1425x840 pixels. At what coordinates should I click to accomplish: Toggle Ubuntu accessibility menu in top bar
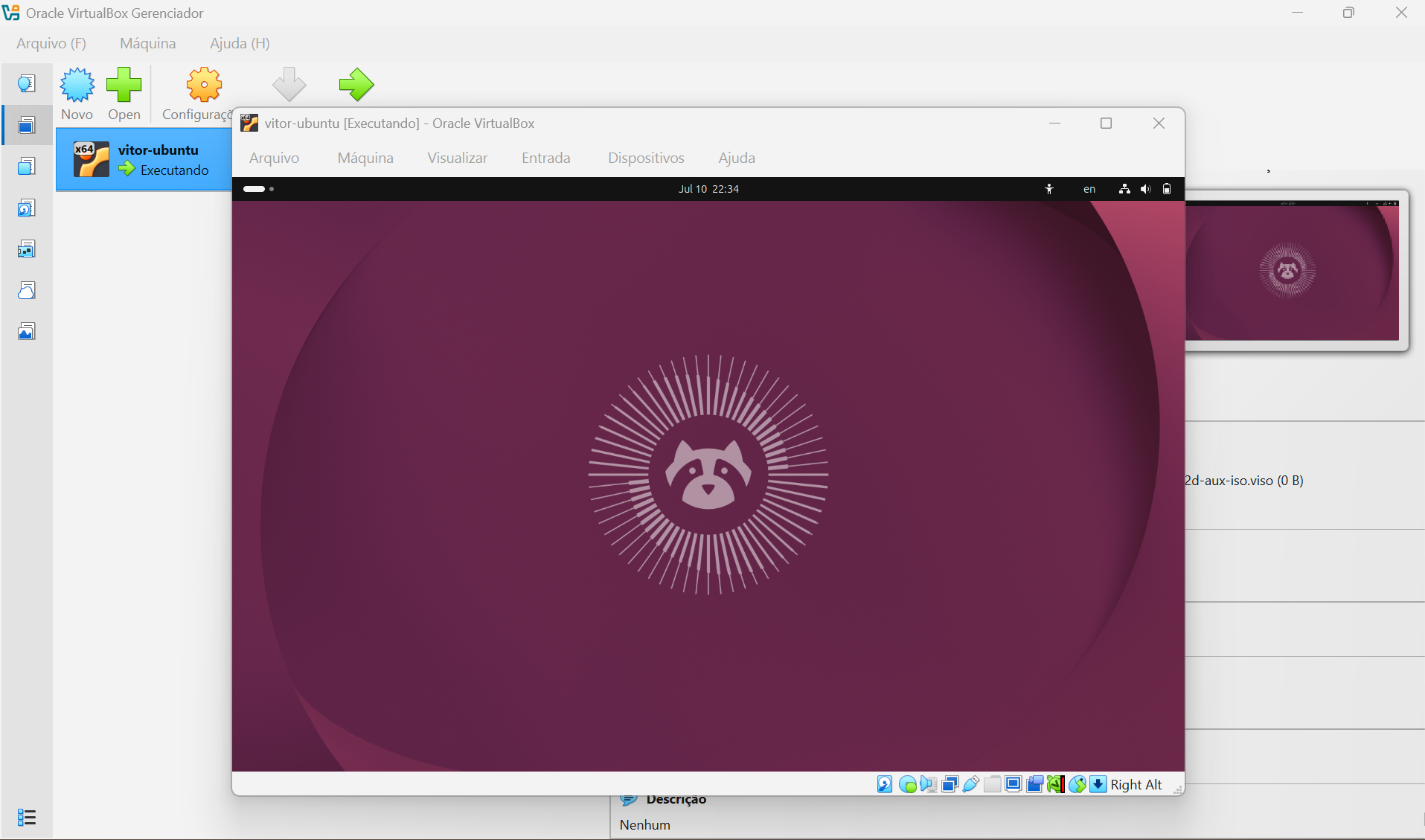1049,189
